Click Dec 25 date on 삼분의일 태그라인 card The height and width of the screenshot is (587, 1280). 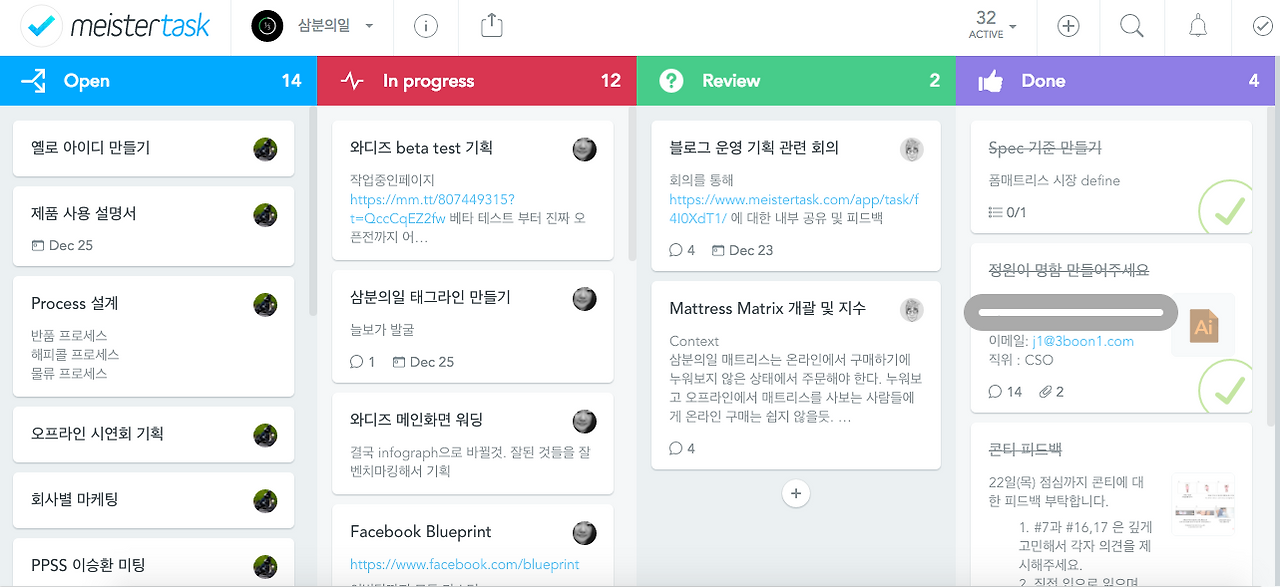tap(423, 362)
